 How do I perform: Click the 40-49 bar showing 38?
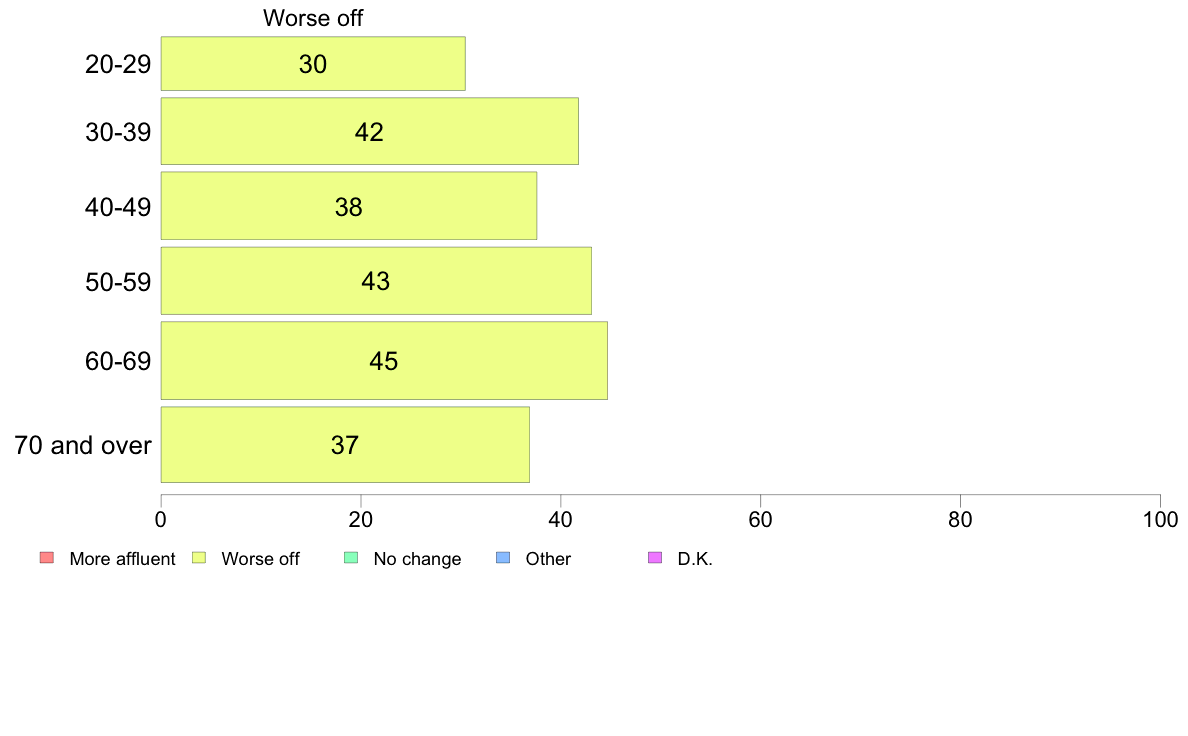pos(349,206)
